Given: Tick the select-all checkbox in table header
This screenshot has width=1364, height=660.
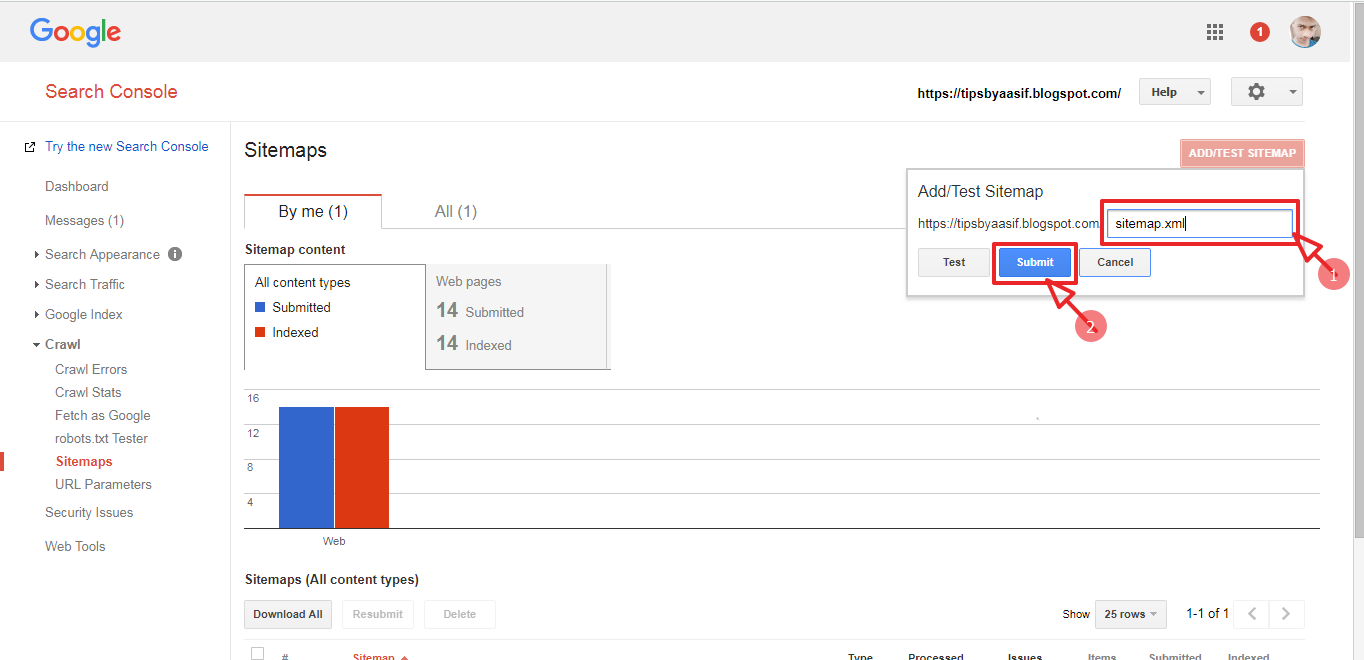Looking at the screenshot, I should 257,654.
